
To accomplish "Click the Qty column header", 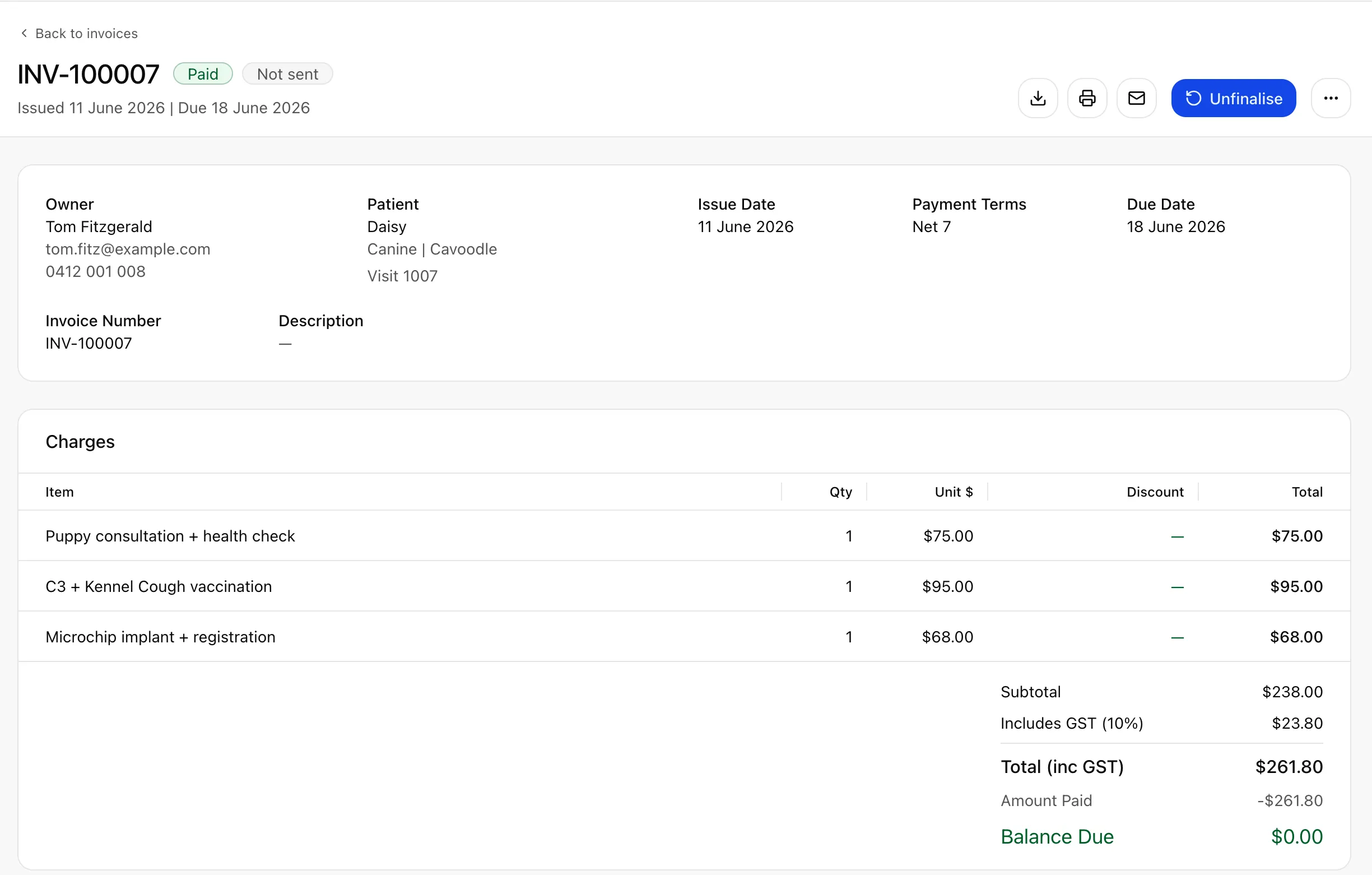I will pos(840,492).
